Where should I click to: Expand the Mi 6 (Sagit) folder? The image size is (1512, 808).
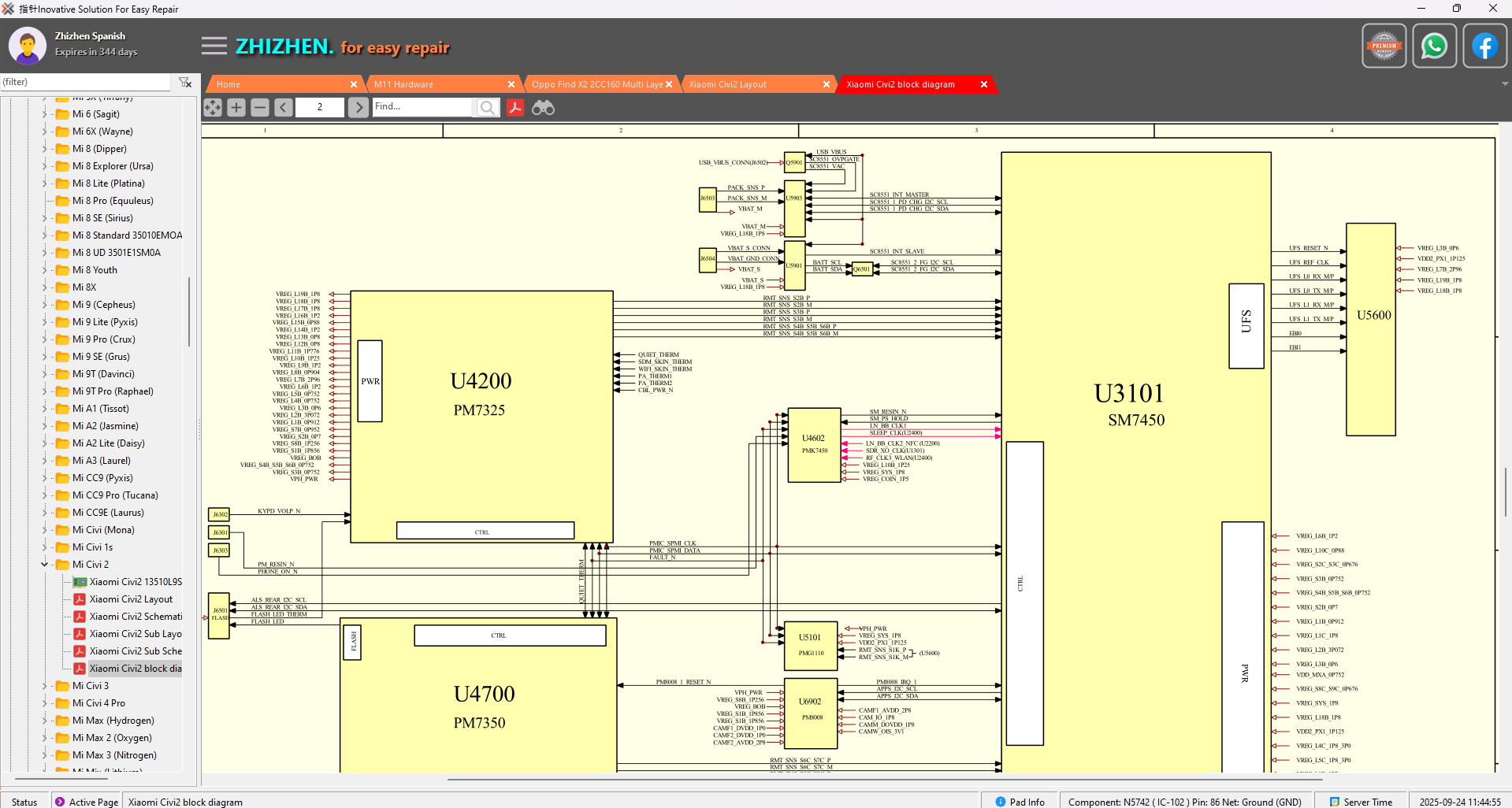(x=44, y=114)
